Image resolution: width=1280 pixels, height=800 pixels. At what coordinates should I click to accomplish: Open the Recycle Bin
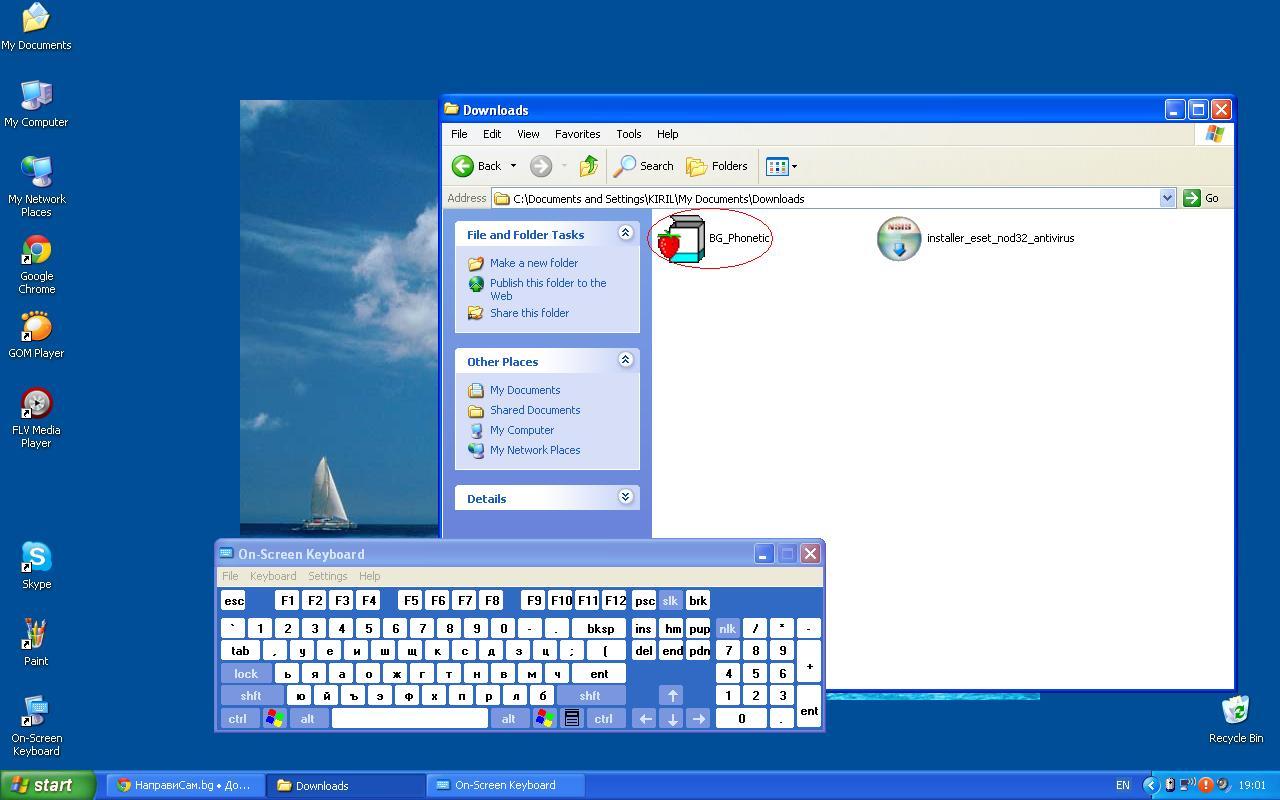pyautogui.click(x=1235, y=712)
